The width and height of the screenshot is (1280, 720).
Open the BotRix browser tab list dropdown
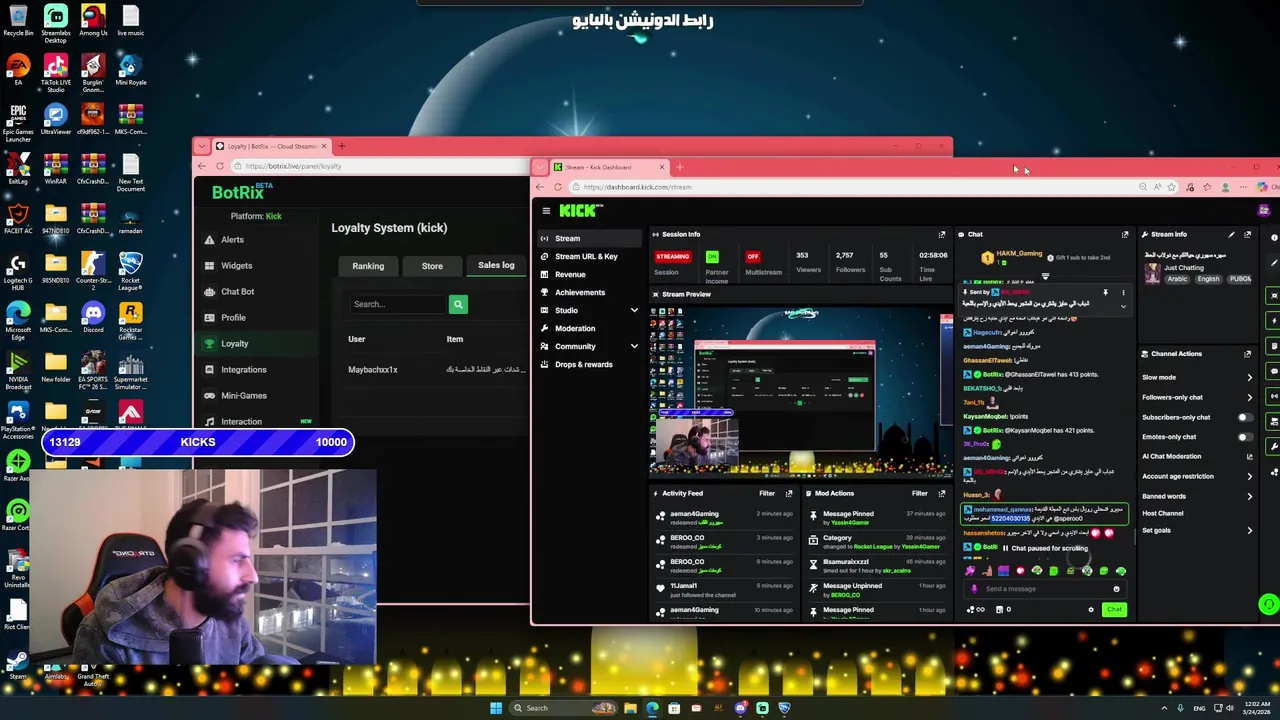203,146
